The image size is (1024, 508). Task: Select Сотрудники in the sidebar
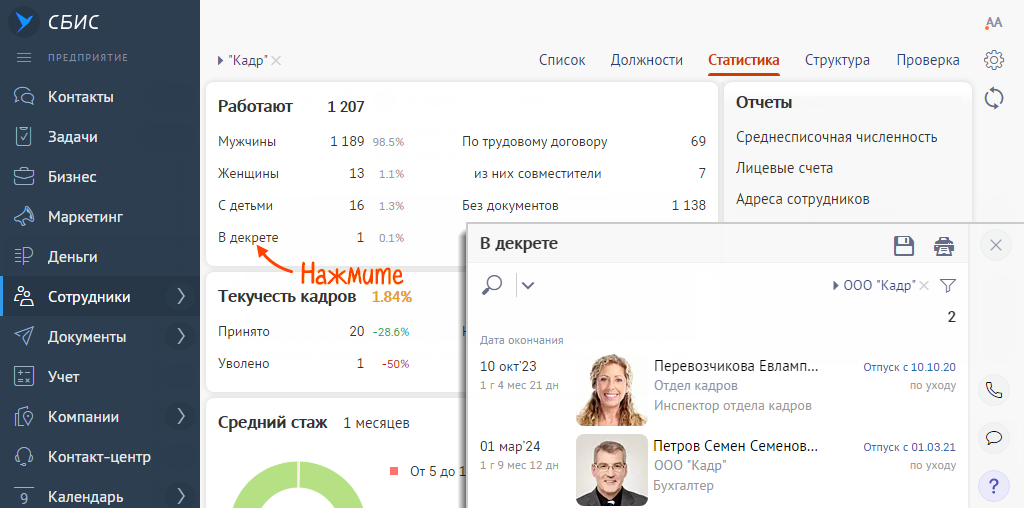[89, 297]
